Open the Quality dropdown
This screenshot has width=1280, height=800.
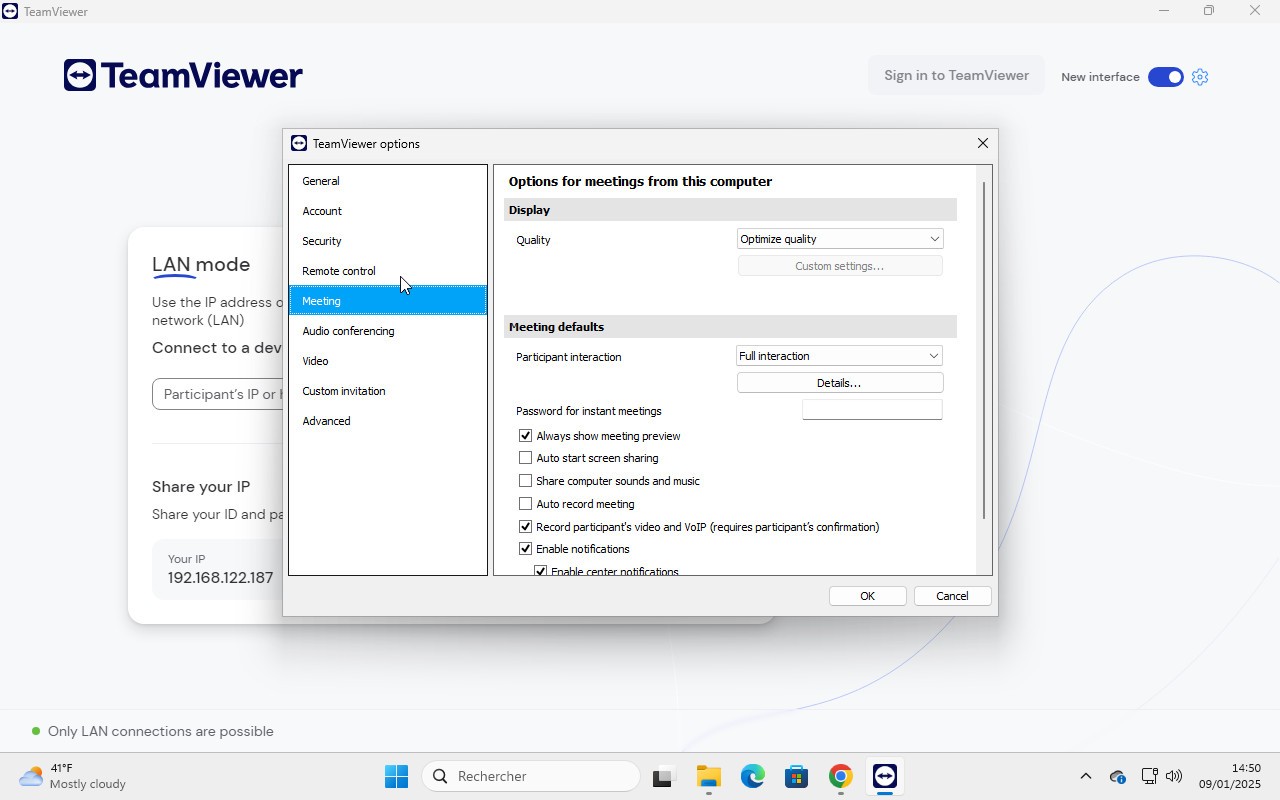tap(839, 239)
